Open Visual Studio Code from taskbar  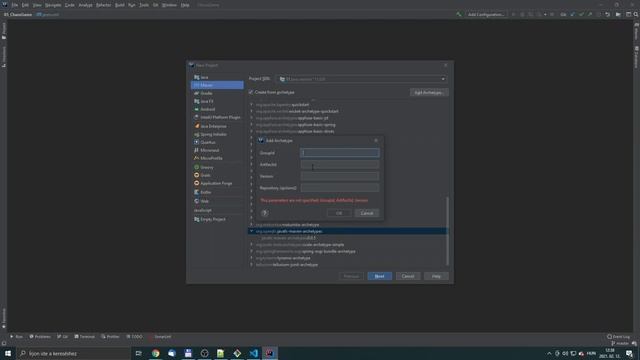(253, 353)
